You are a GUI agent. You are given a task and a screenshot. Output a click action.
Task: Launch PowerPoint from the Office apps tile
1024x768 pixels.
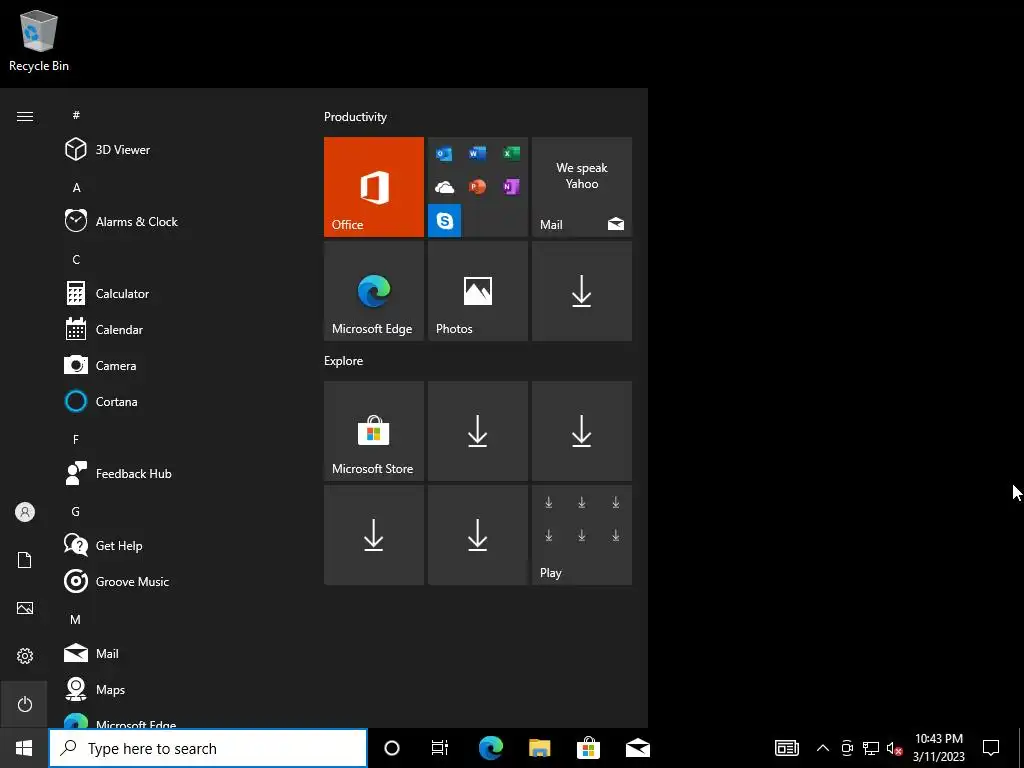pos(477,187)
